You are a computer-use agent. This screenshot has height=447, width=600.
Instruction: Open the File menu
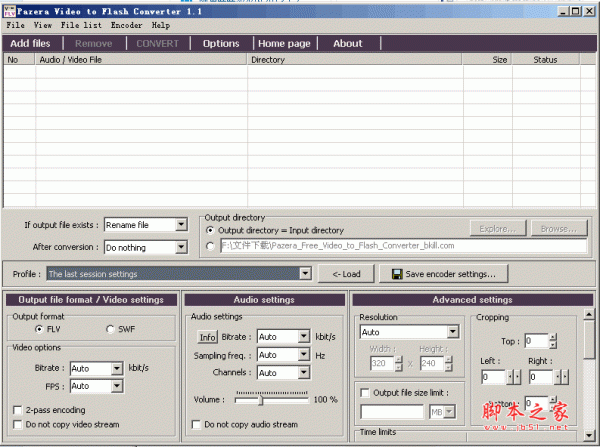coord(16,25)
